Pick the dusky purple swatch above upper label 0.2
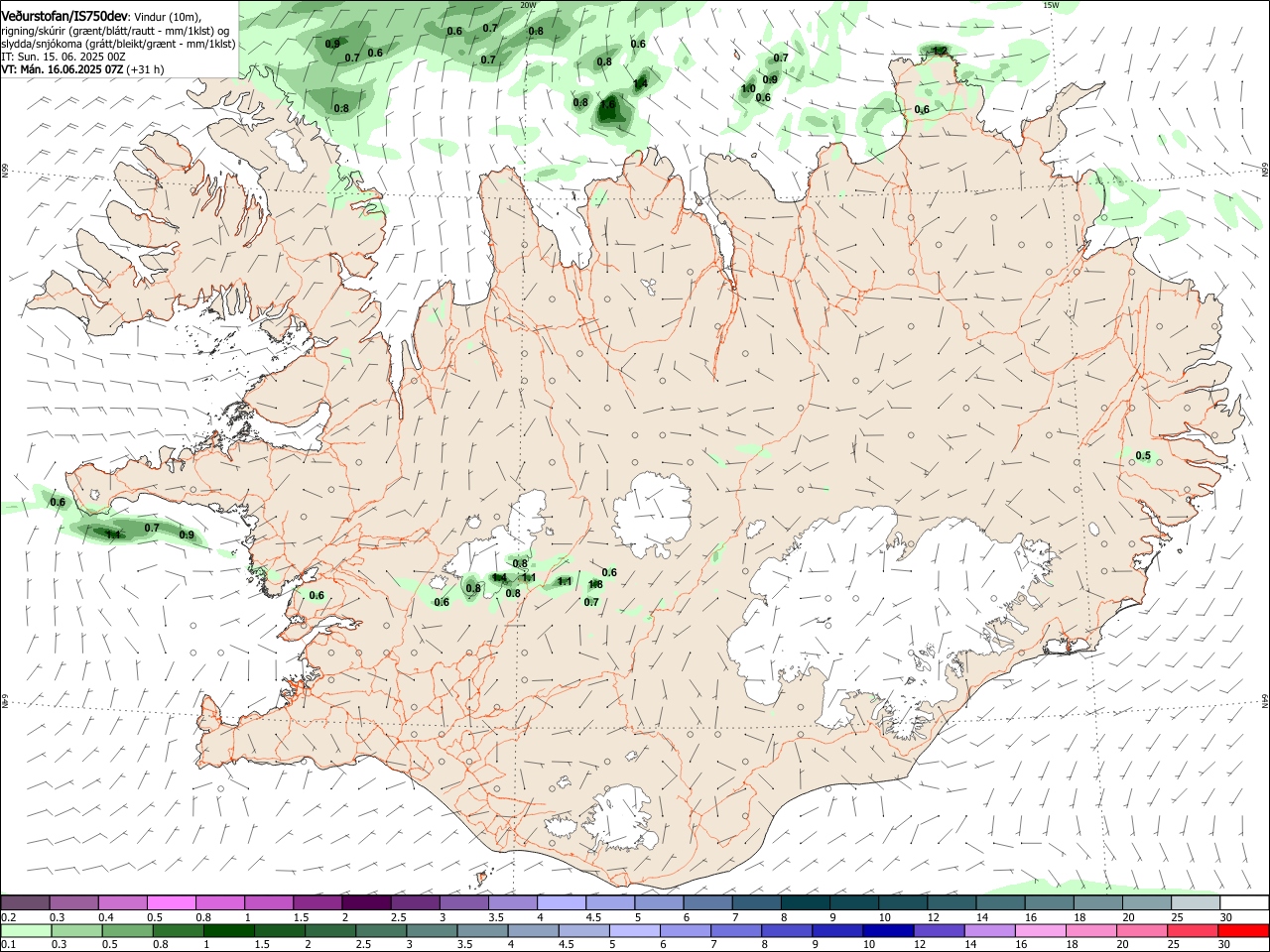1270x952 pixels. tap(26, 902)
